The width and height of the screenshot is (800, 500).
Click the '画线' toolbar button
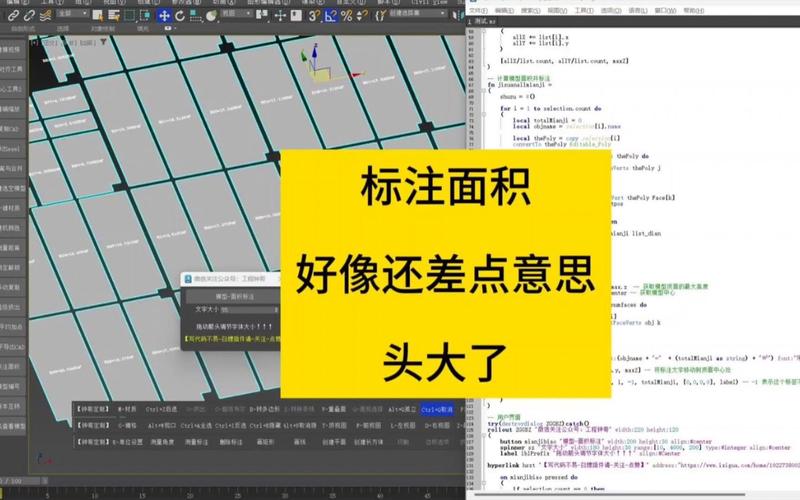[299, 442]
